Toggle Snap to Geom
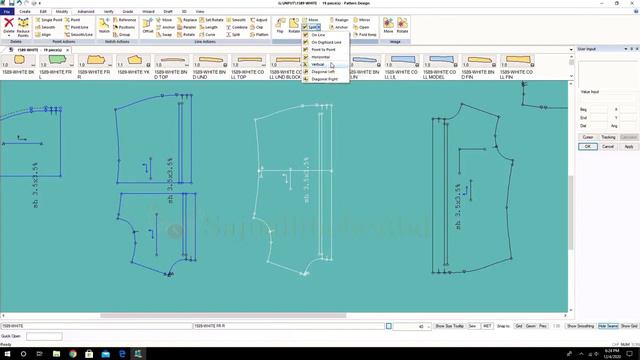The height and width of the screenshot is (360, 640). click(531, 326)
